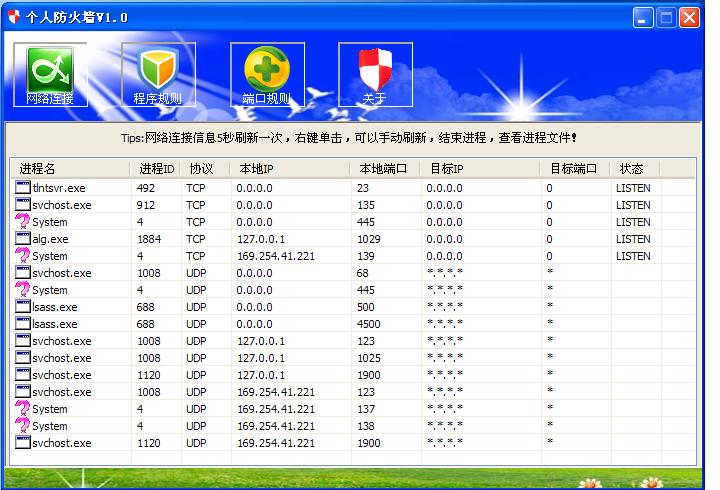Viewport: 720px width, 490px height.
Task: Click the Tips refresh information text
Action: pyautogui.click(x=349, y=137)
